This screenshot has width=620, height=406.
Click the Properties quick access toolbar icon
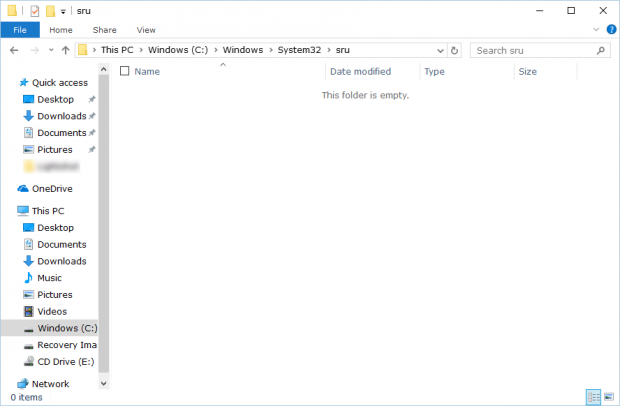(35, 11)
